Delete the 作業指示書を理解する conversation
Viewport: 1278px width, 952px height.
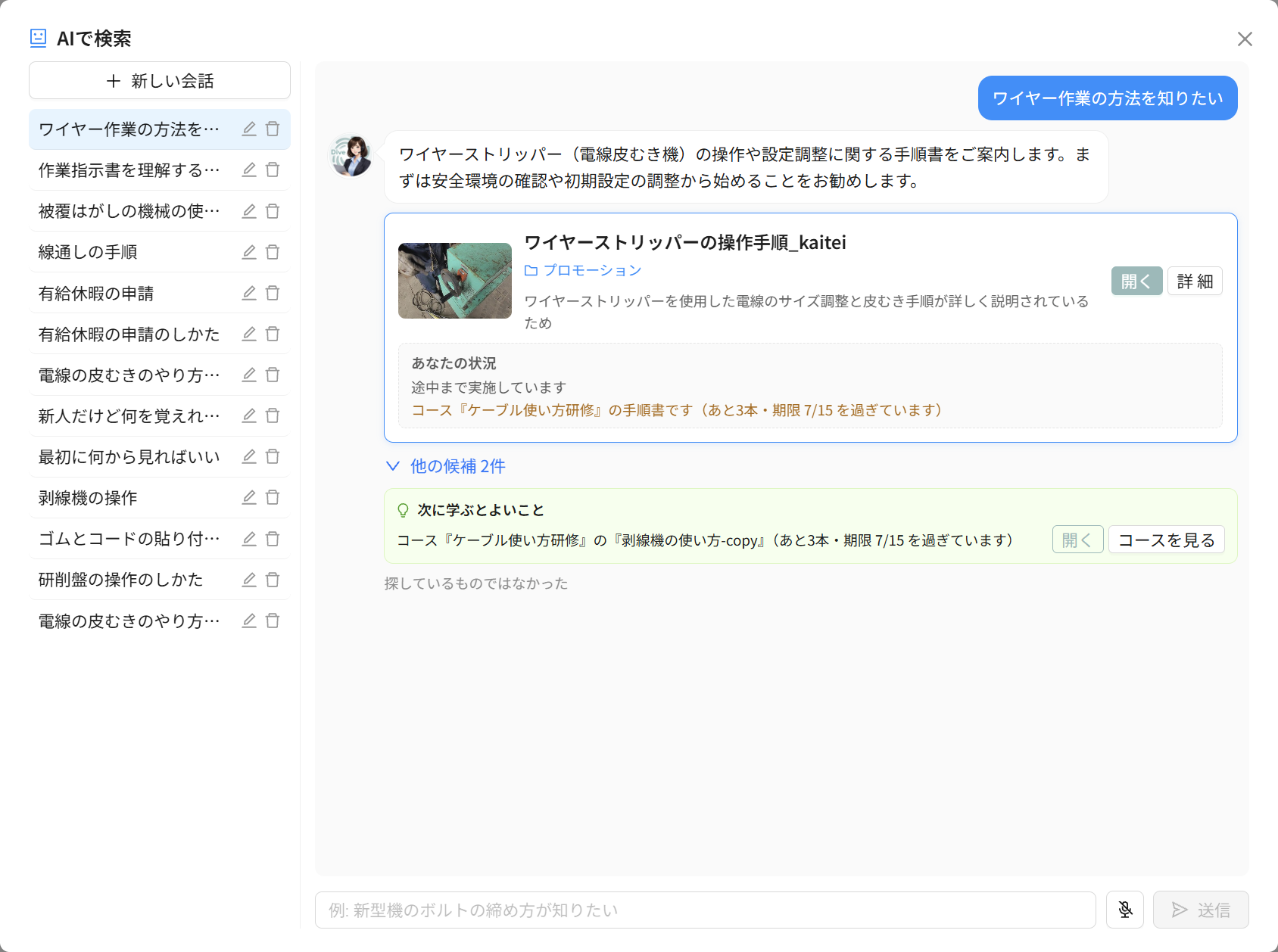(x=273, y=170)
